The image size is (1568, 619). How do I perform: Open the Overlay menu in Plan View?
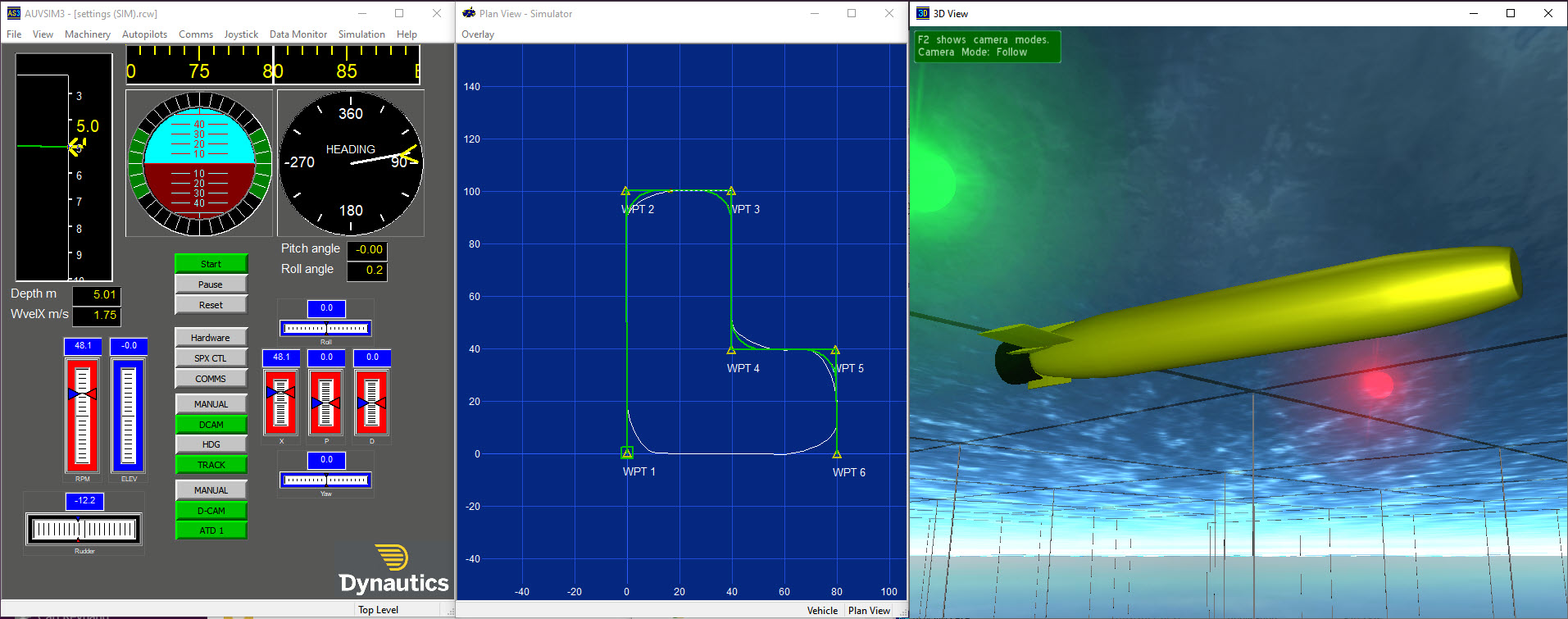pyautogui.click(x=478, y=34)
